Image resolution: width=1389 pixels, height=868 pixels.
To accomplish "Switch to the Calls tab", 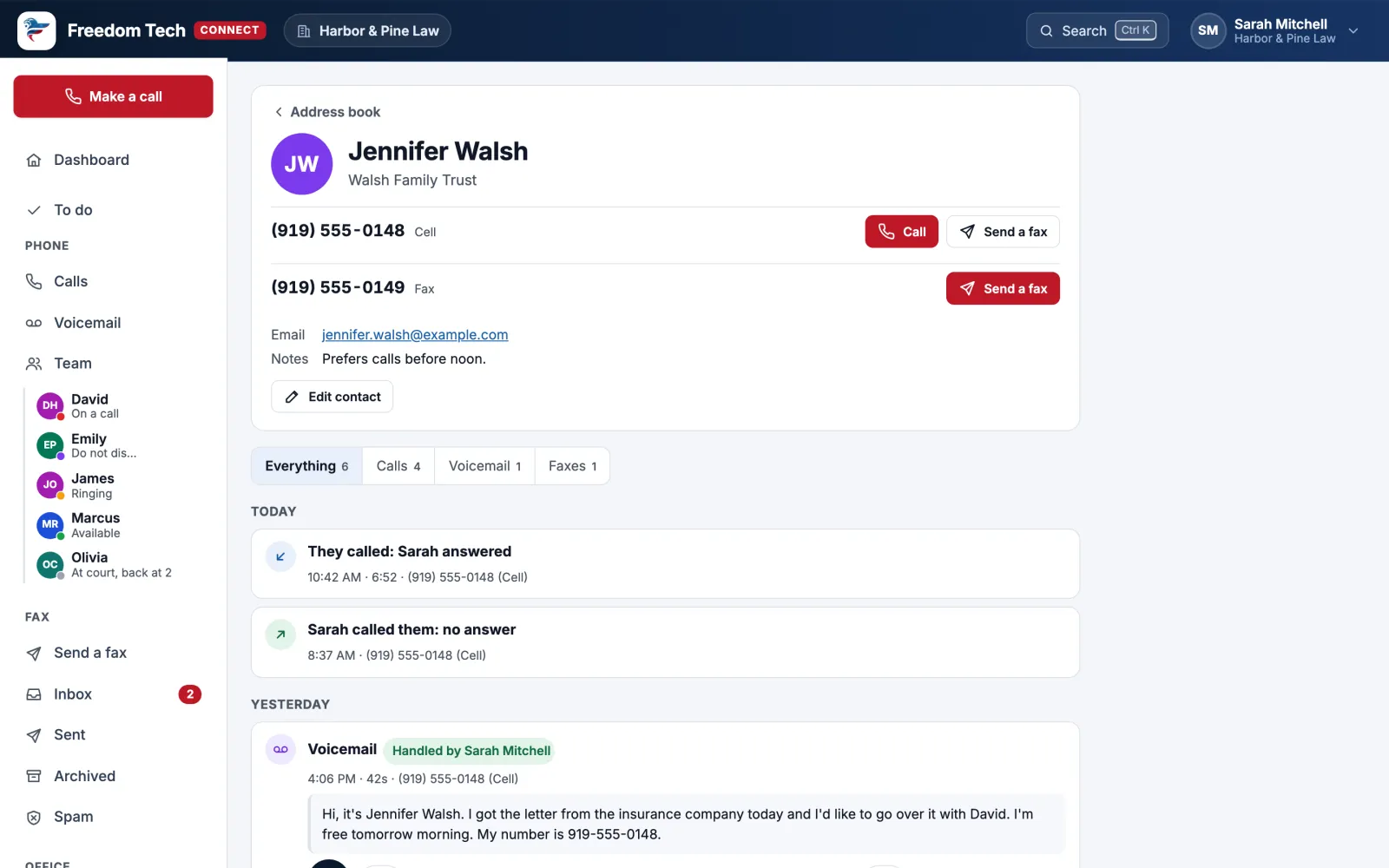I will tap(398, 466).
